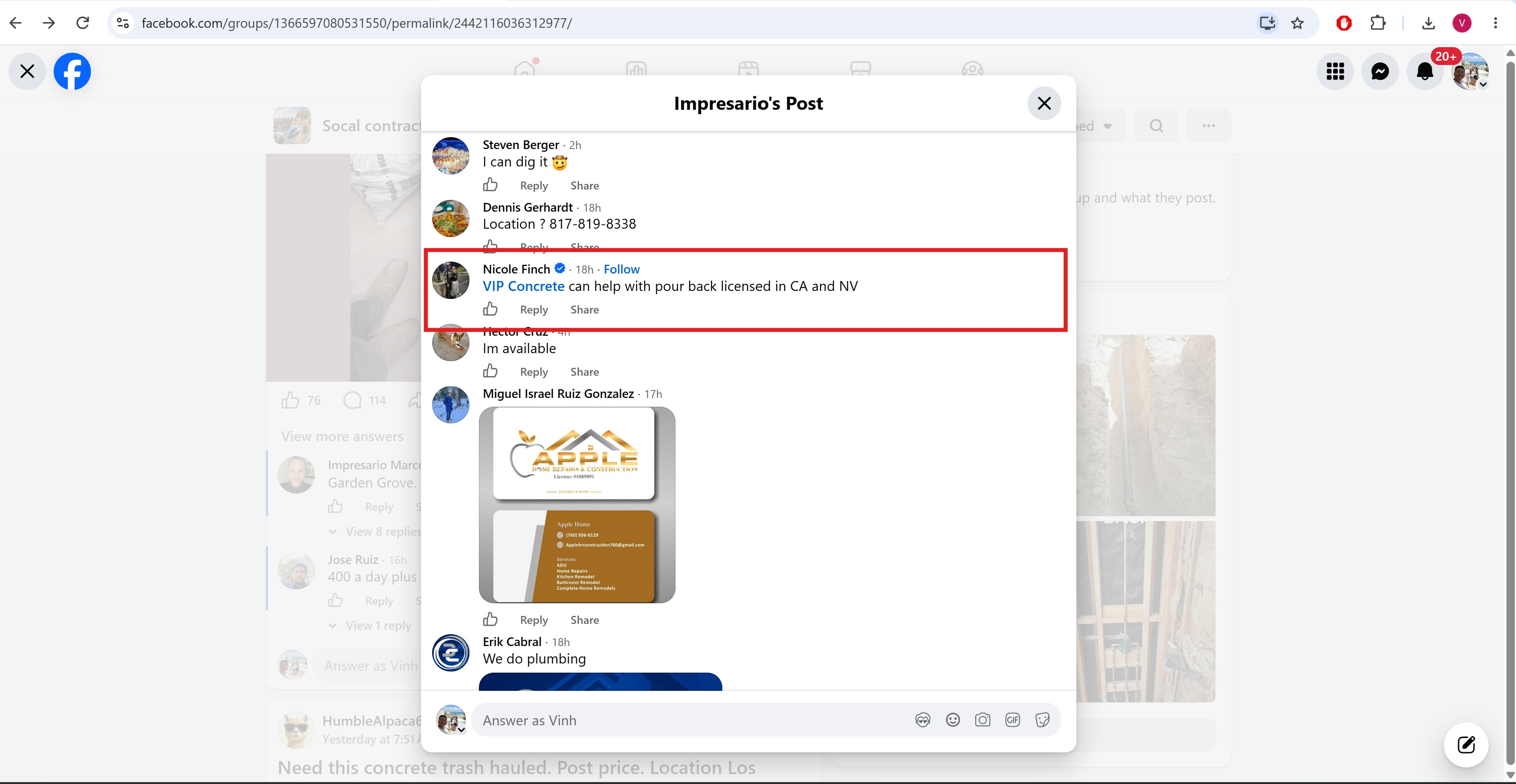
Task: Like Nicole Finch's comment
Action: coord(490,309)
